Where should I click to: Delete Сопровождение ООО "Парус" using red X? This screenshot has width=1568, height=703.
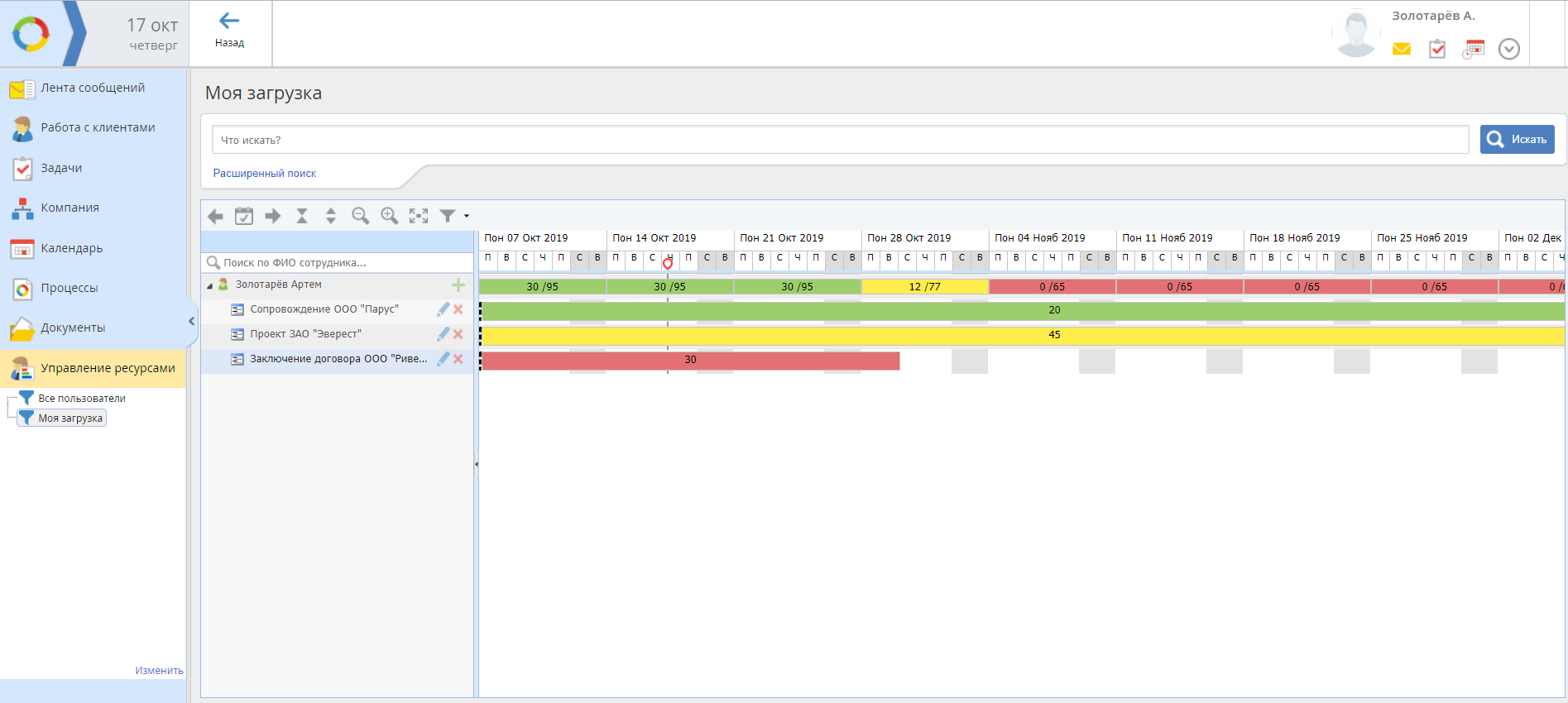click(458, 309)
